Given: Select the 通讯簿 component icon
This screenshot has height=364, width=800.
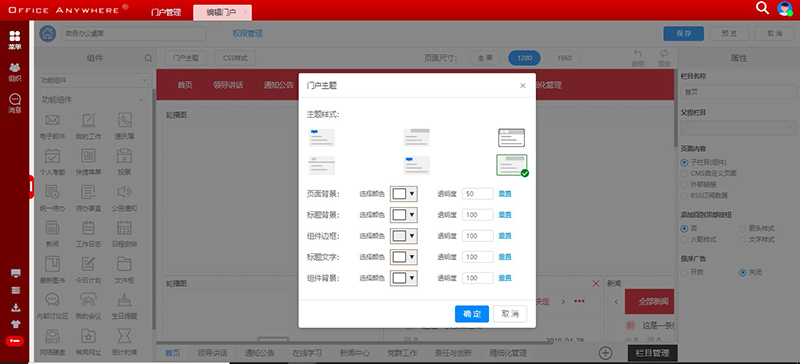Looking at the screenshot, I should pyautogui.click(x=124, y=120).
